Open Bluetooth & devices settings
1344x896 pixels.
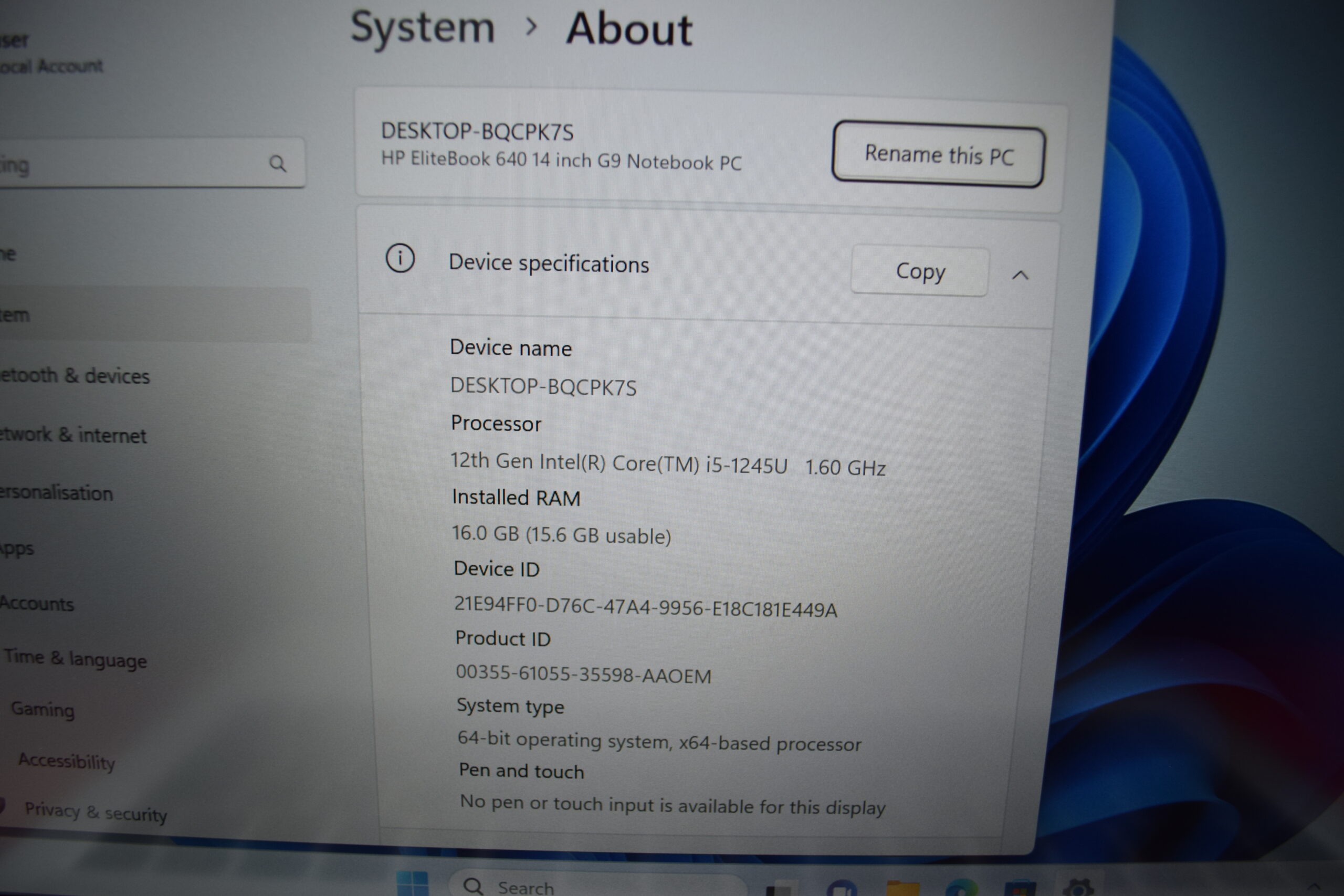pos(74,375)
